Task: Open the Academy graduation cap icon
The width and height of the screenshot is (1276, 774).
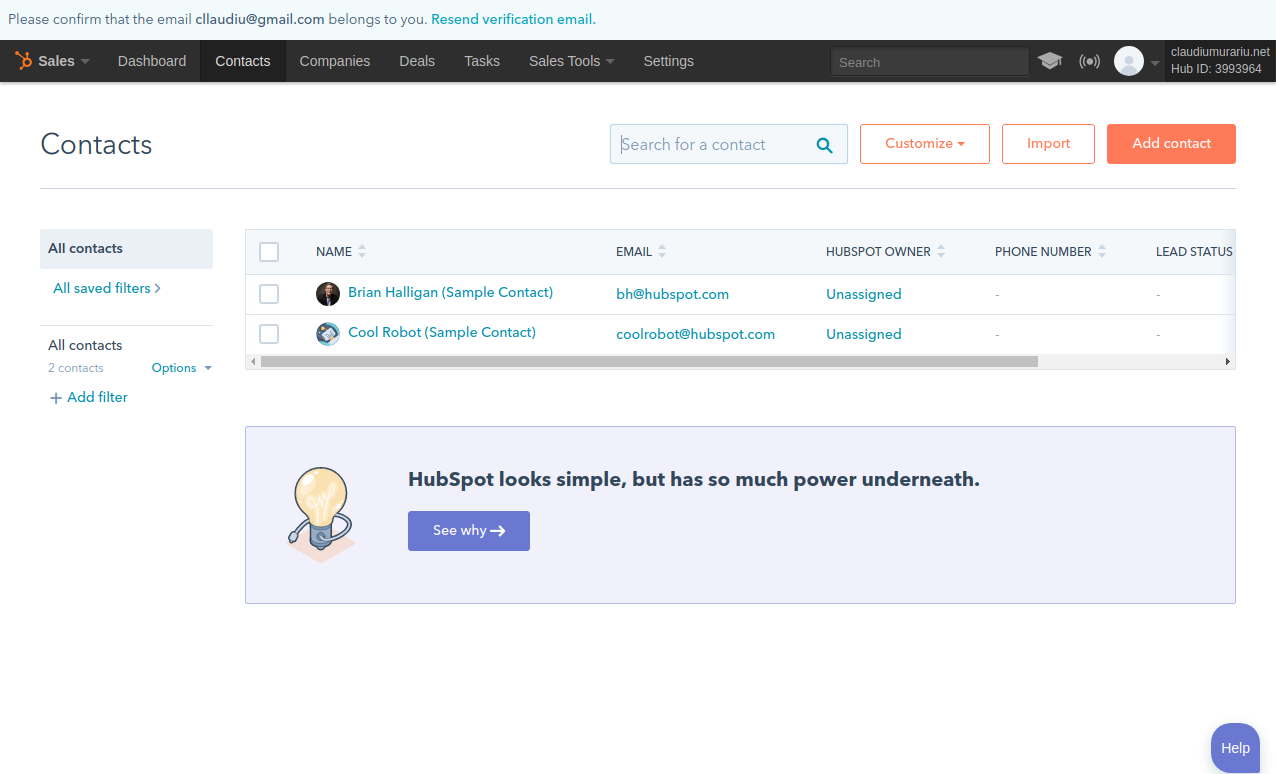Action: tap(1050, 61)
